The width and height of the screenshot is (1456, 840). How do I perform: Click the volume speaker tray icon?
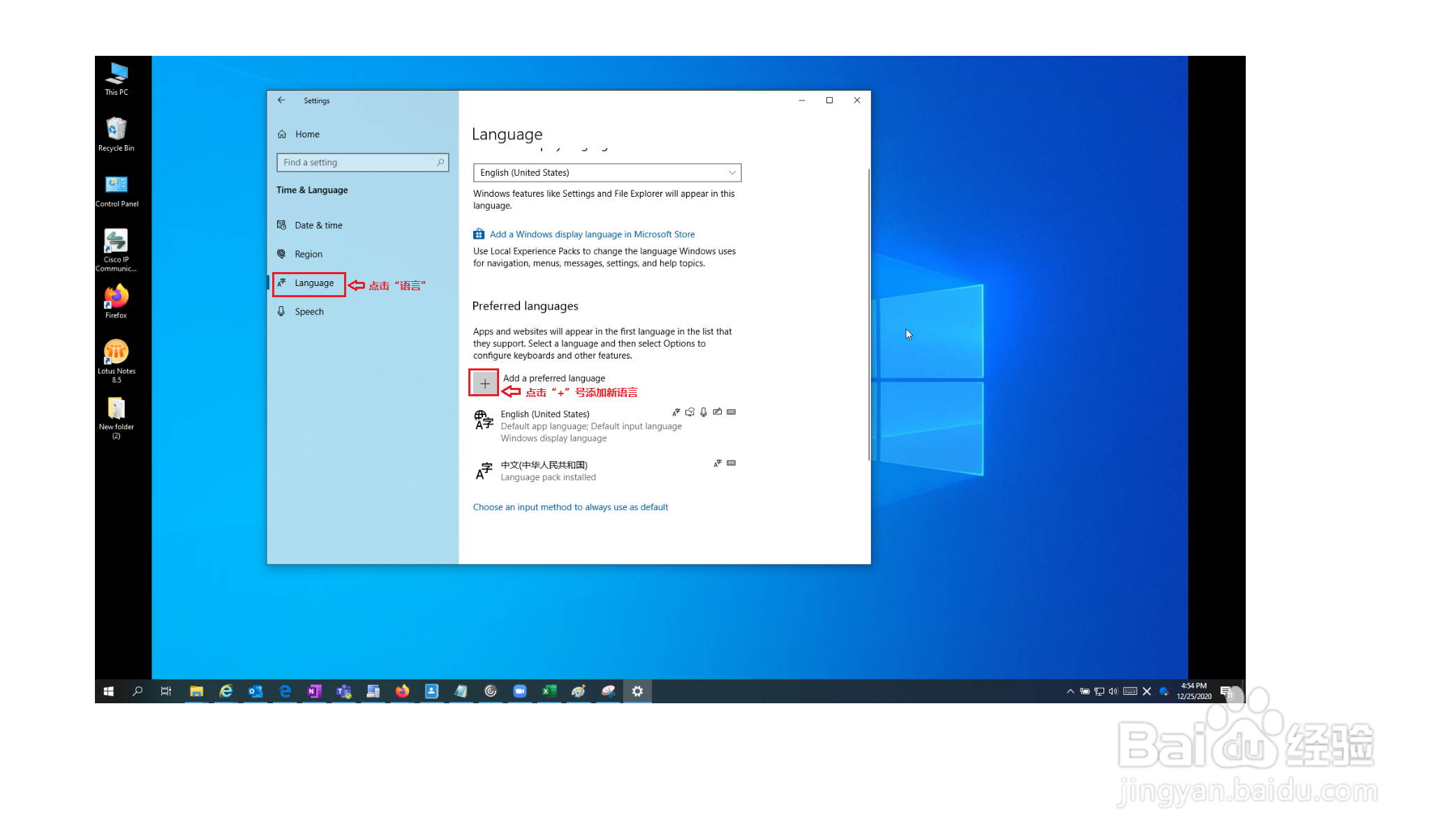tap(1113, 691)
